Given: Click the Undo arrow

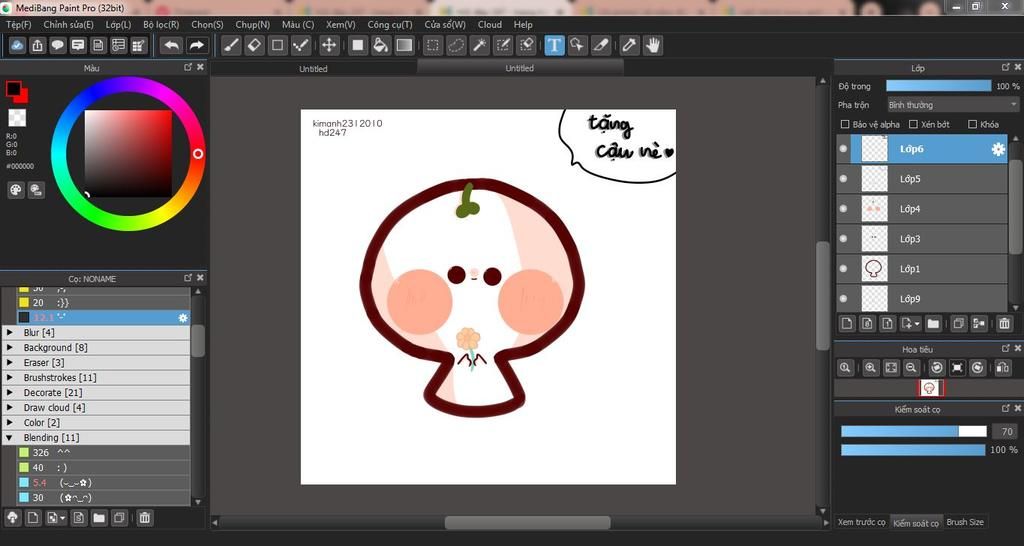Looking at the screenshot, I should tap(172, 45).
